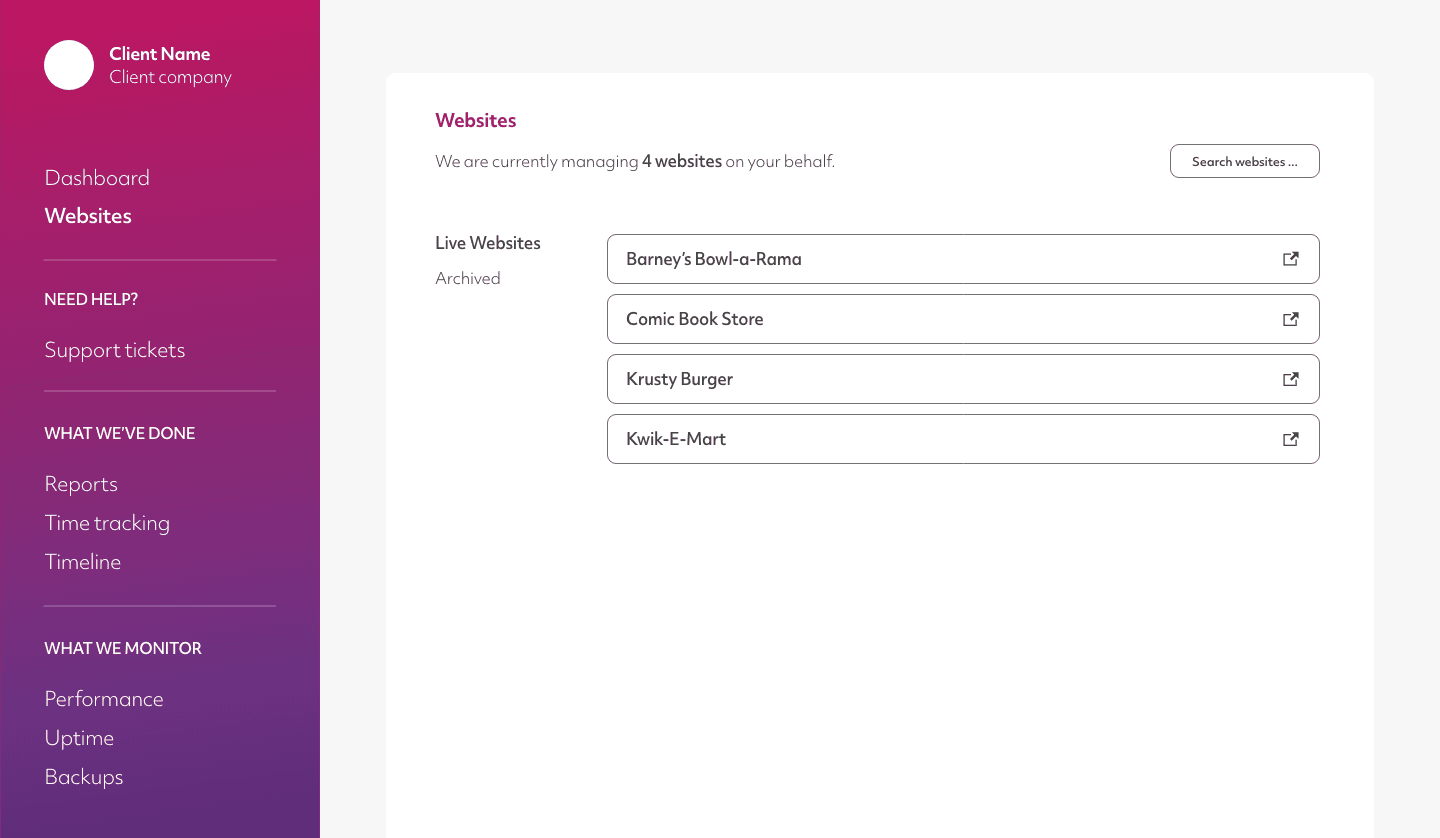This screenshot has height=838, width=1440.
Task: Open Kwik-E-Mart website row
Action: (x=963, y=439)
